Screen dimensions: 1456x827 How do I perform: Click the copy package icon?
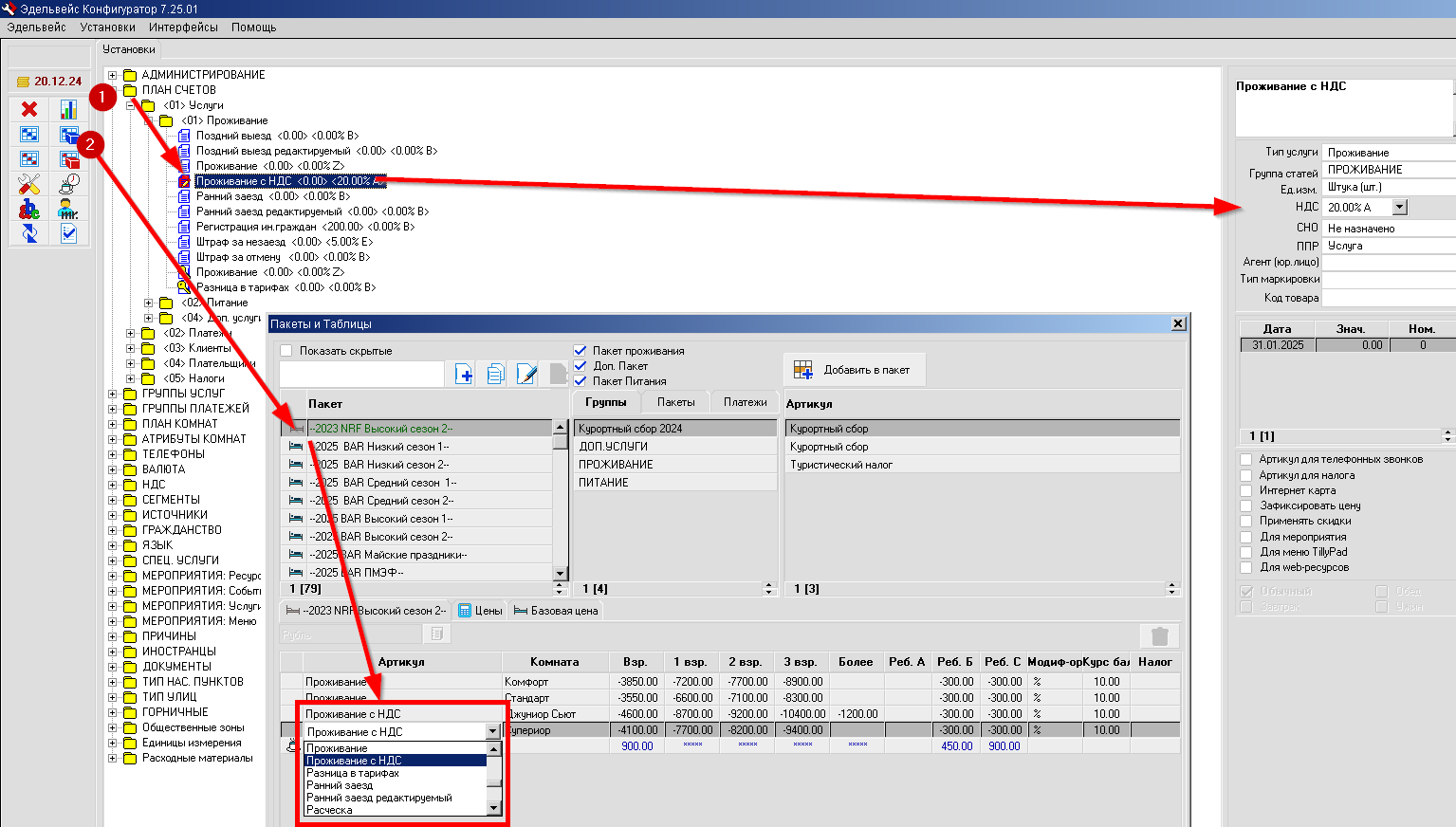[495, 375]
